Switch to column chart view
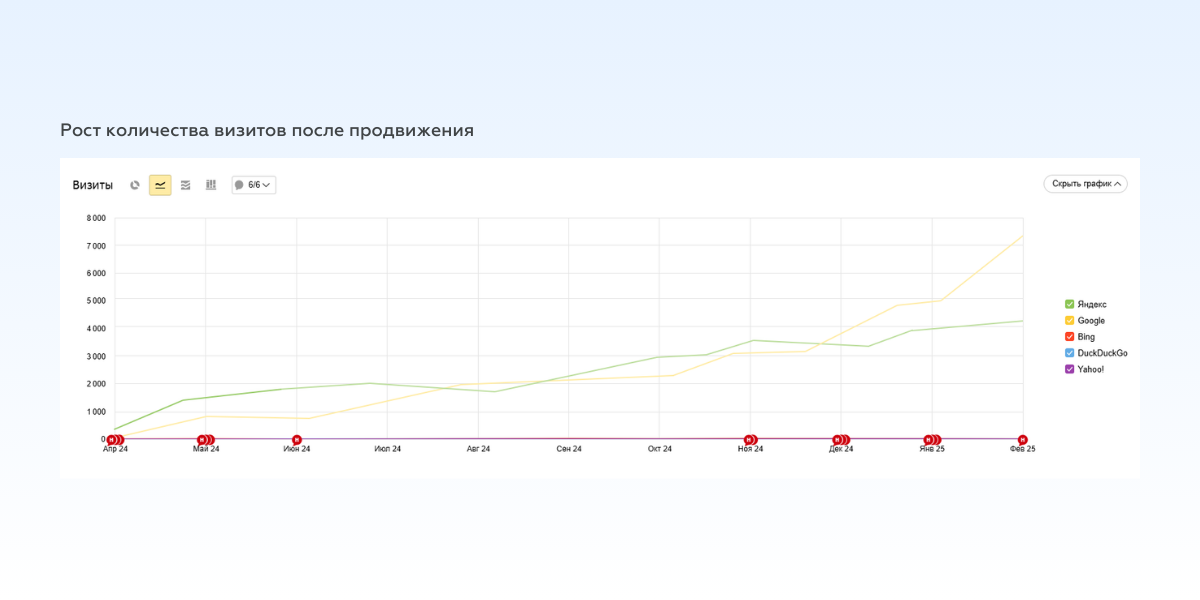Screen dimensions: 1200x600 [211, 185]
